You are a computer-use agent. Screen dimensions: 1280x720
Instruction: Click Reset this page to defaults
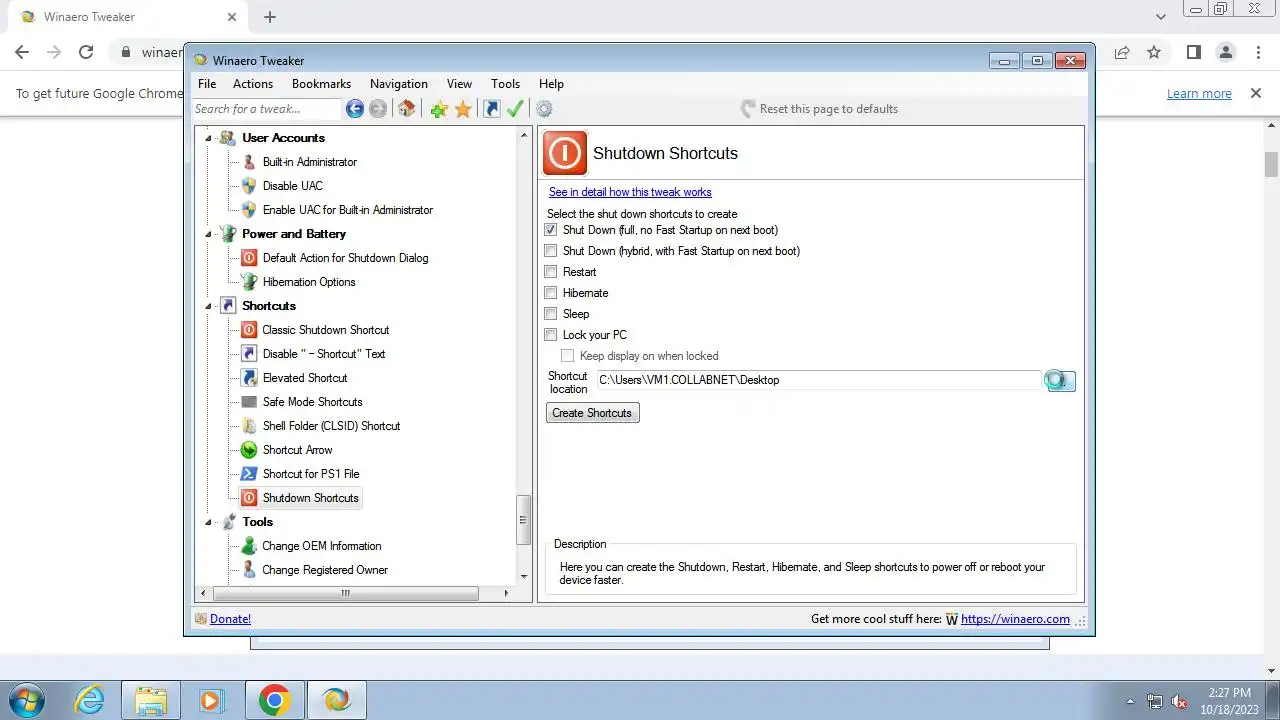(819, 109)
